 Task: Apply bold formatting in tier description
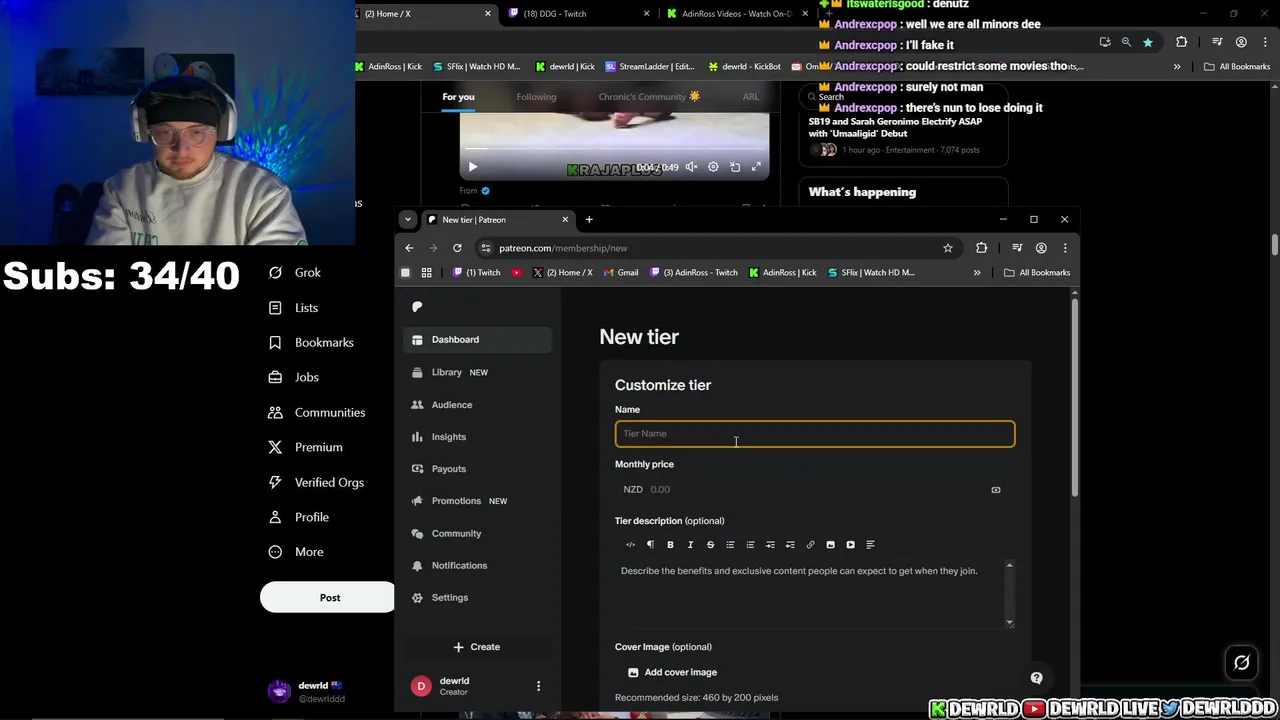(x=670, y=545)
